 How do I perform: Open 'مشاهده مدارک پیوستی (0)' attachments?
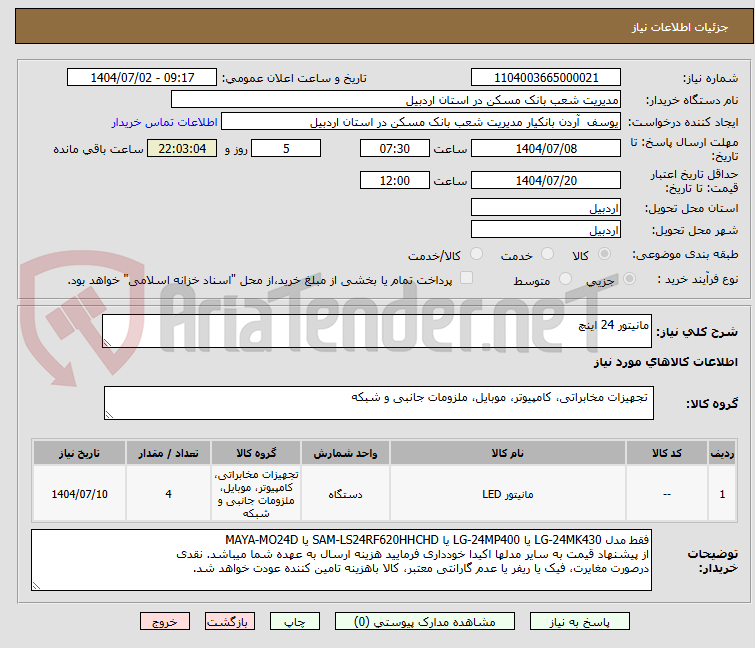click(x=425, y=622)
